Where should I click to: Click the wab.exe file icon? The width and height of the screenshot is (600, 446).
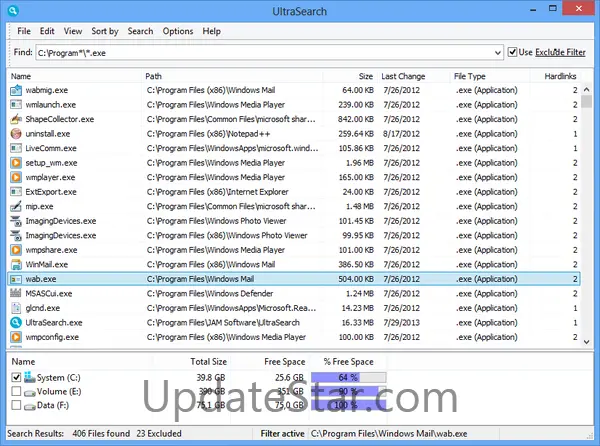tap(16, 279)
